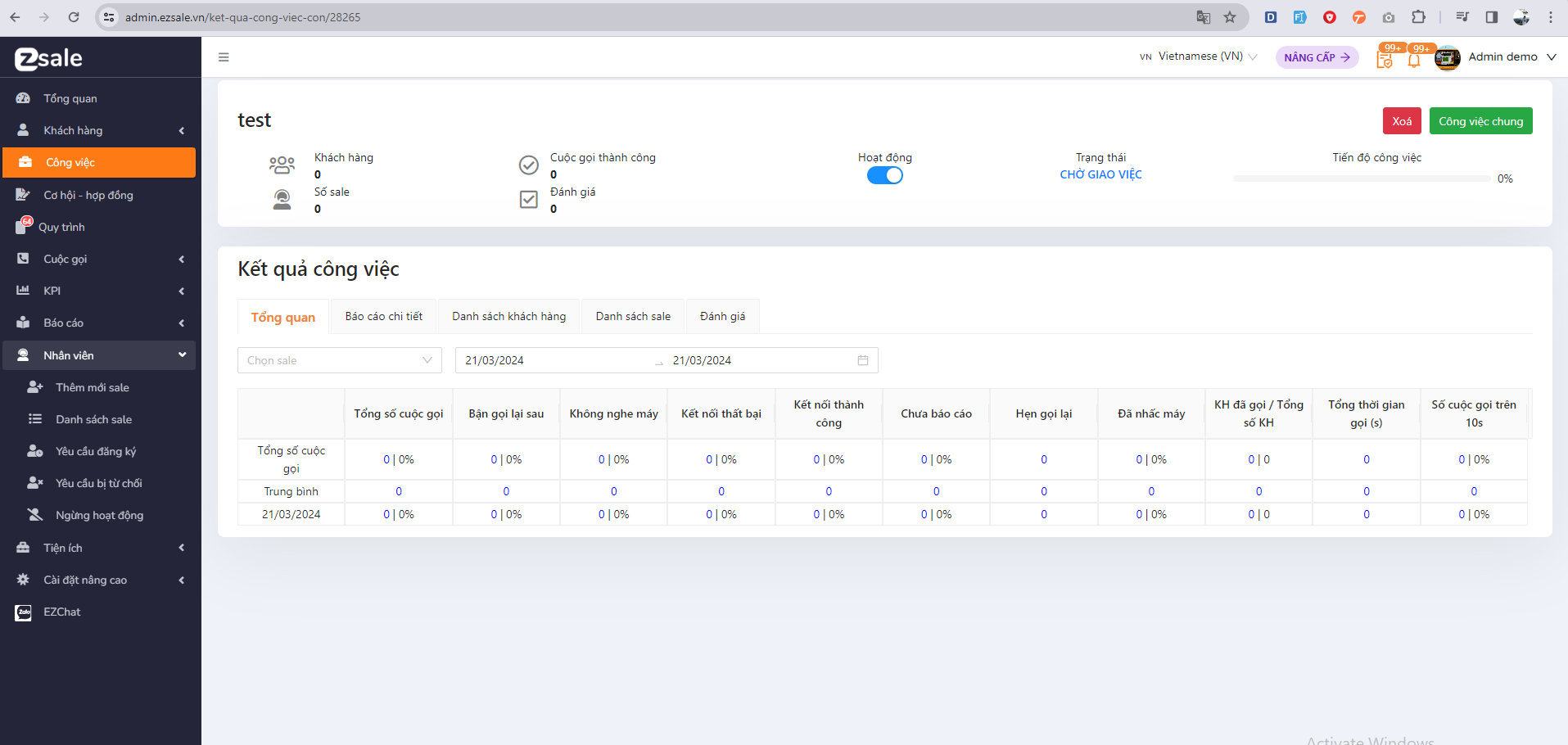
Task: Open the Chọn sale combo box
Action: point(340,360)
